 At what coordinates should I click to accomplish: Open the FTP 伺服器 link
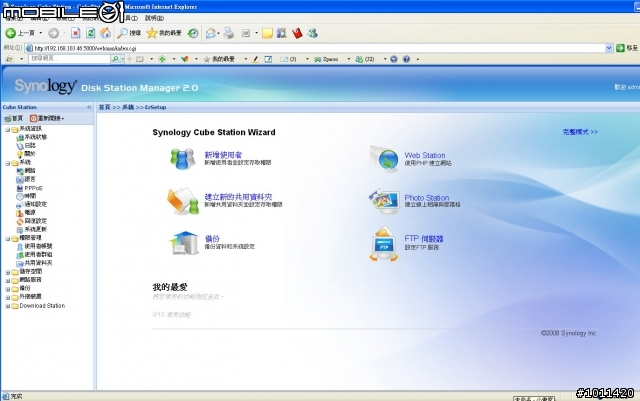coord(424,238)
